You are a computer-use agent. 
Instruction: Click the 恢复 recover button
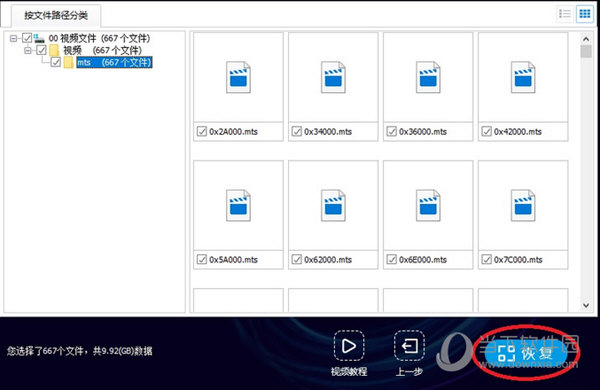point(527,353)
